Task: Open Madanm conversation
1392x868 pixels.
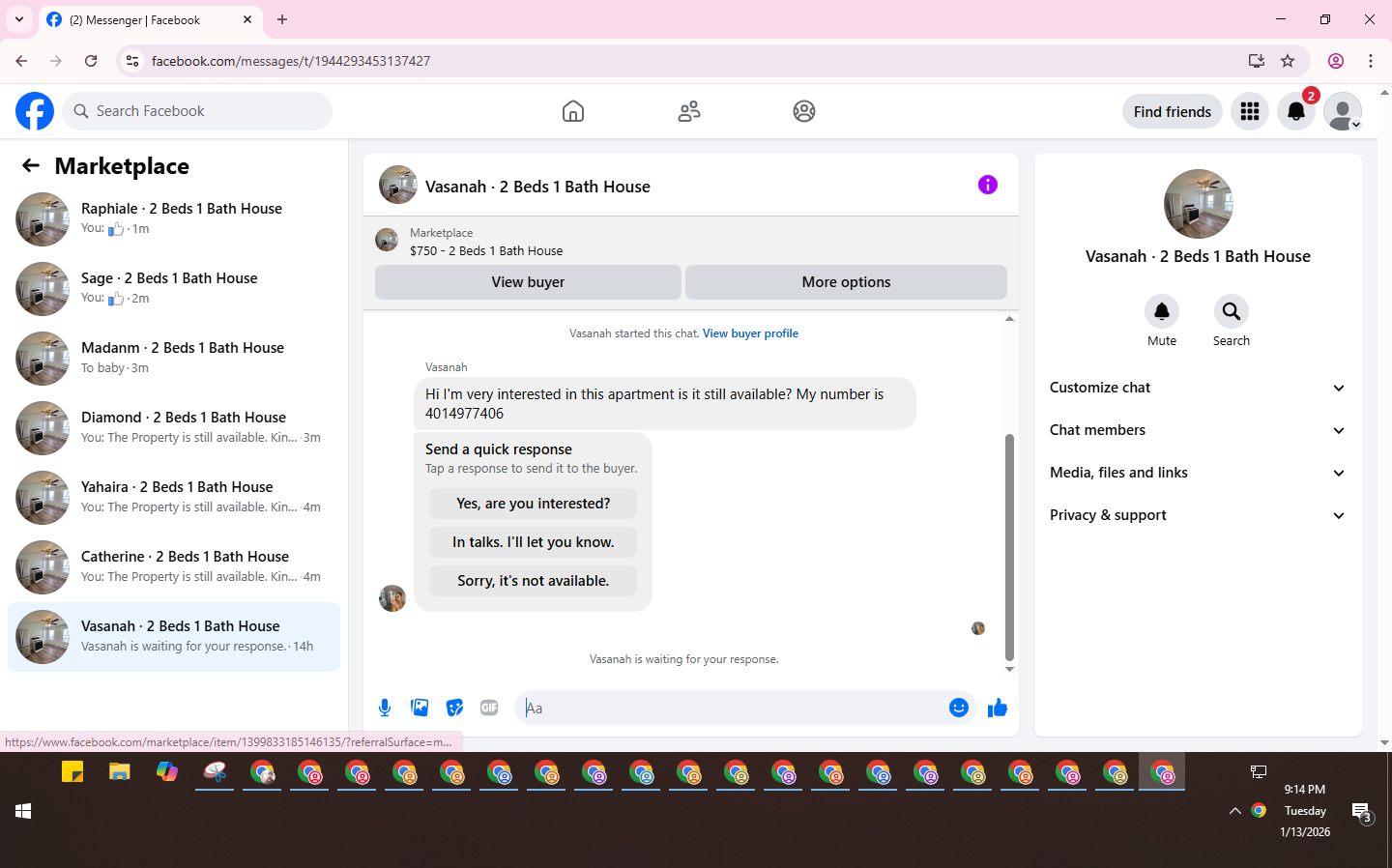Action: pos(174,359)
